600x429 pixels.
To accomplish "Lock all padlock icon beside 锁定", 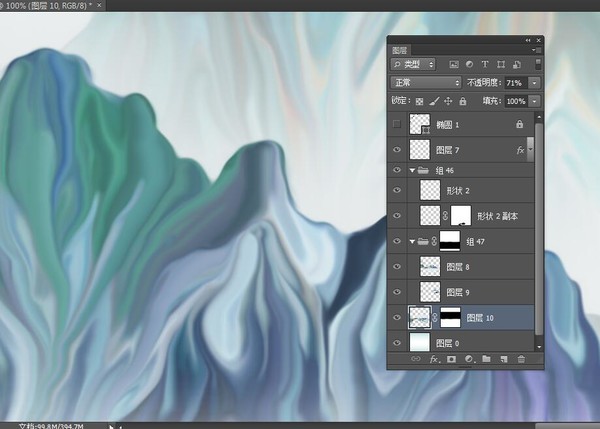I will pos(463,101).
